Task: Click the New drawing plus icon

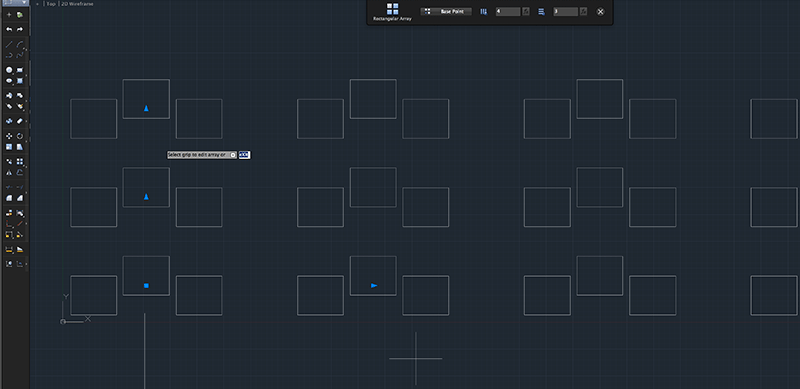Action: pyautogui.click(x=9, y=15)
